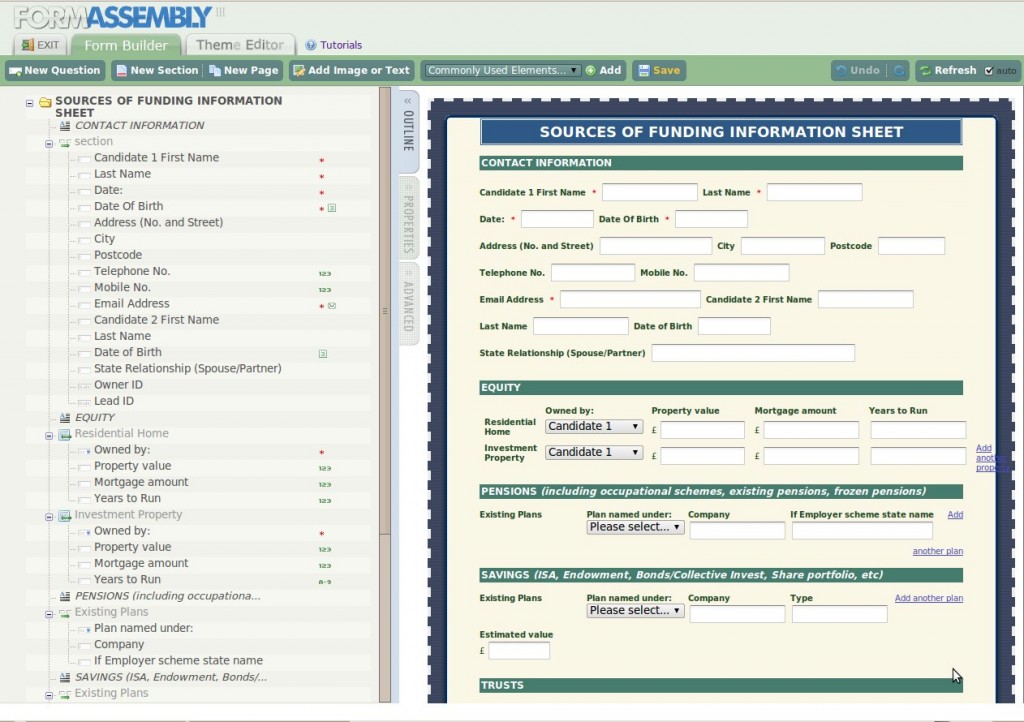
Task: Click the Pensions heading icon in outline
Action: [65, 596]
